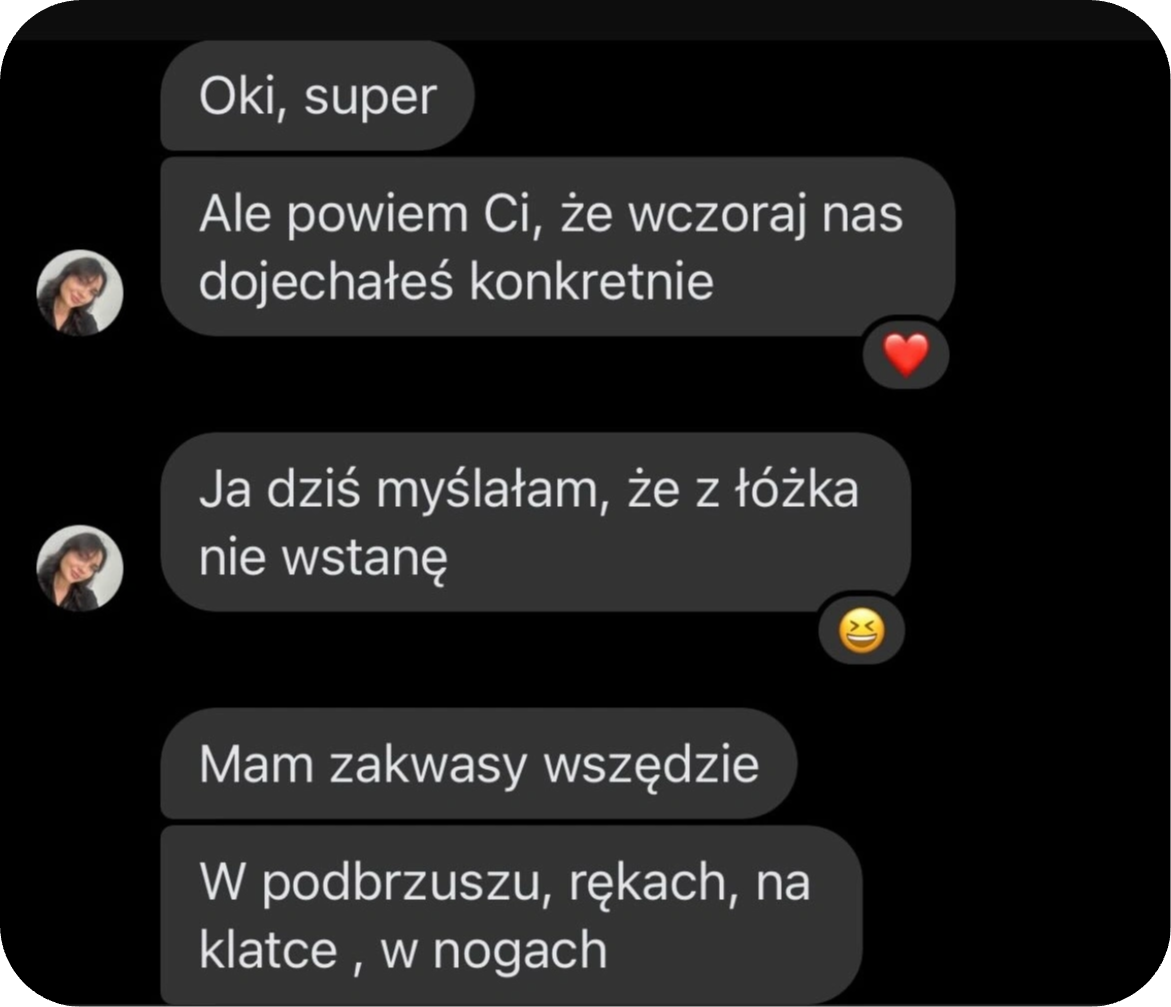Image resolution: width=1171 pixels, height=1007 pixels.
Task: Tap the red heart reaction
Action: tap(906, 354)
